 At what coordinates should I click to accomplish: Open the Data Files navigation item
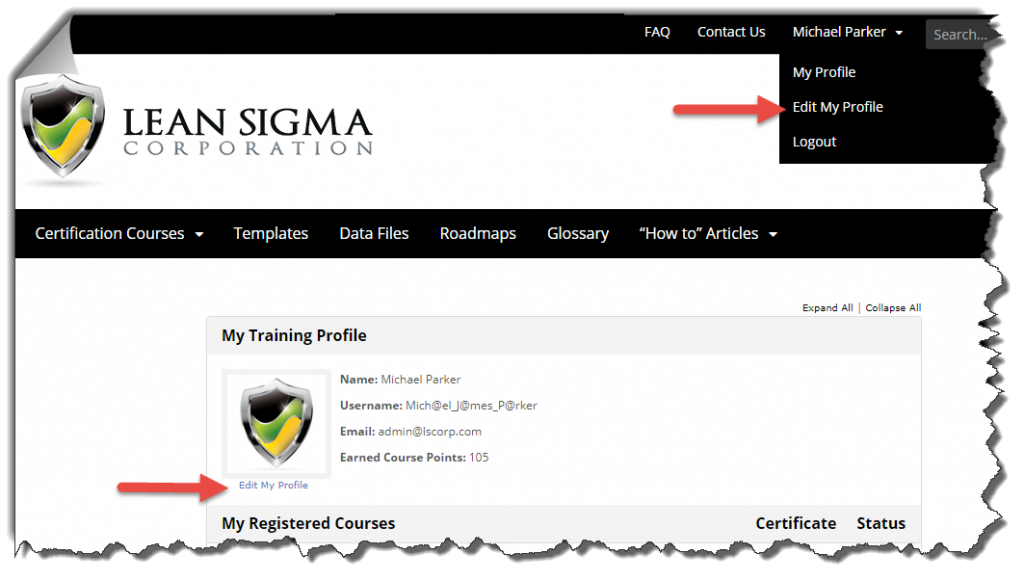[374, 233]
